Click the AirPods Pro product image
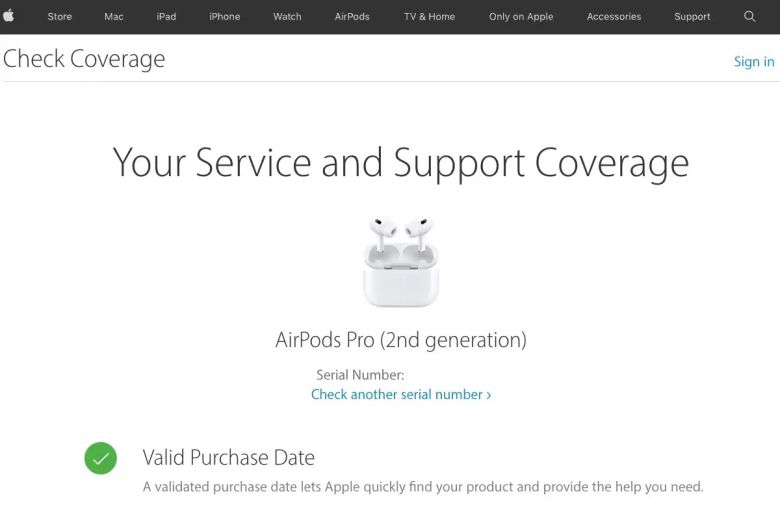 400,262
